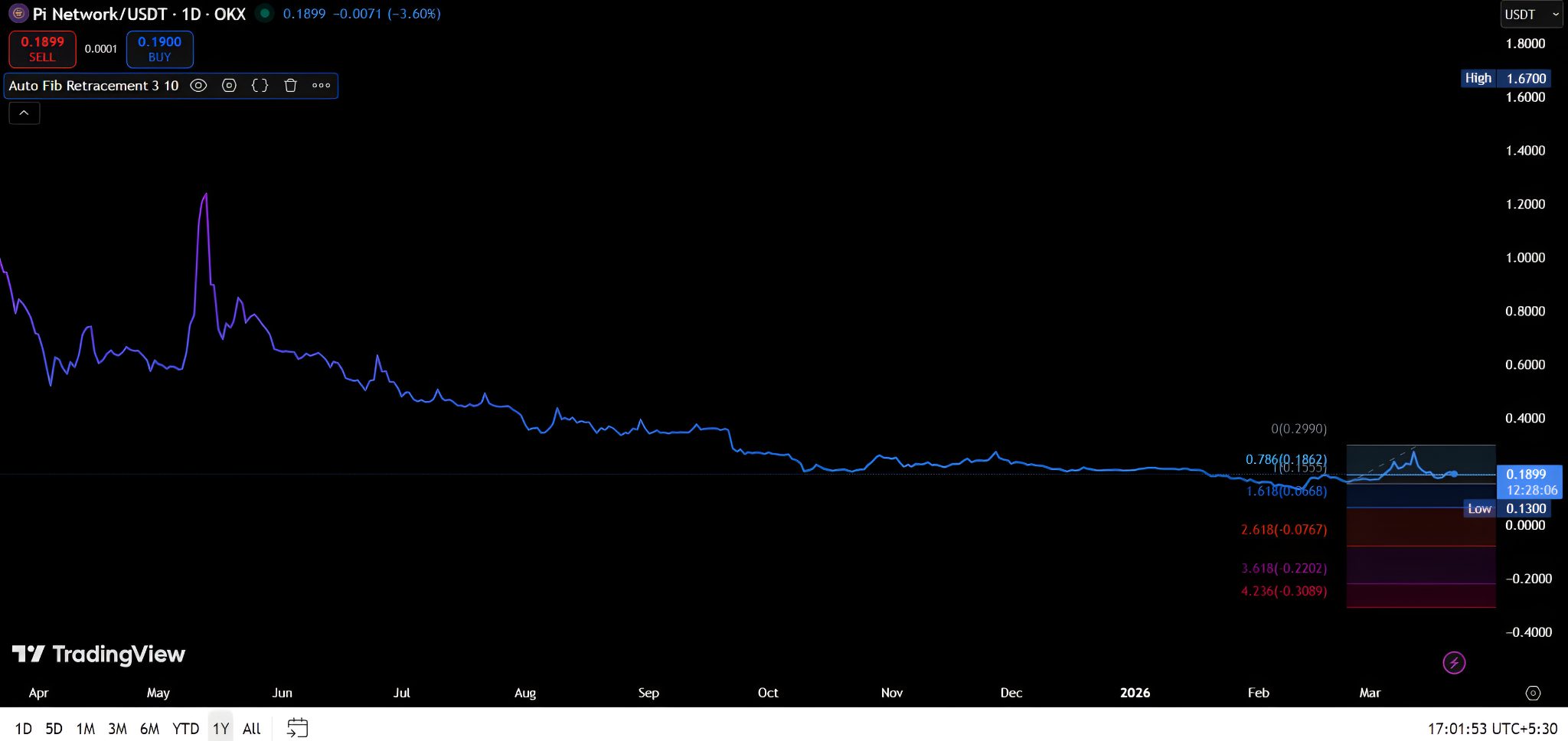Open the USDT currency dropdown

coord(1531,15)
